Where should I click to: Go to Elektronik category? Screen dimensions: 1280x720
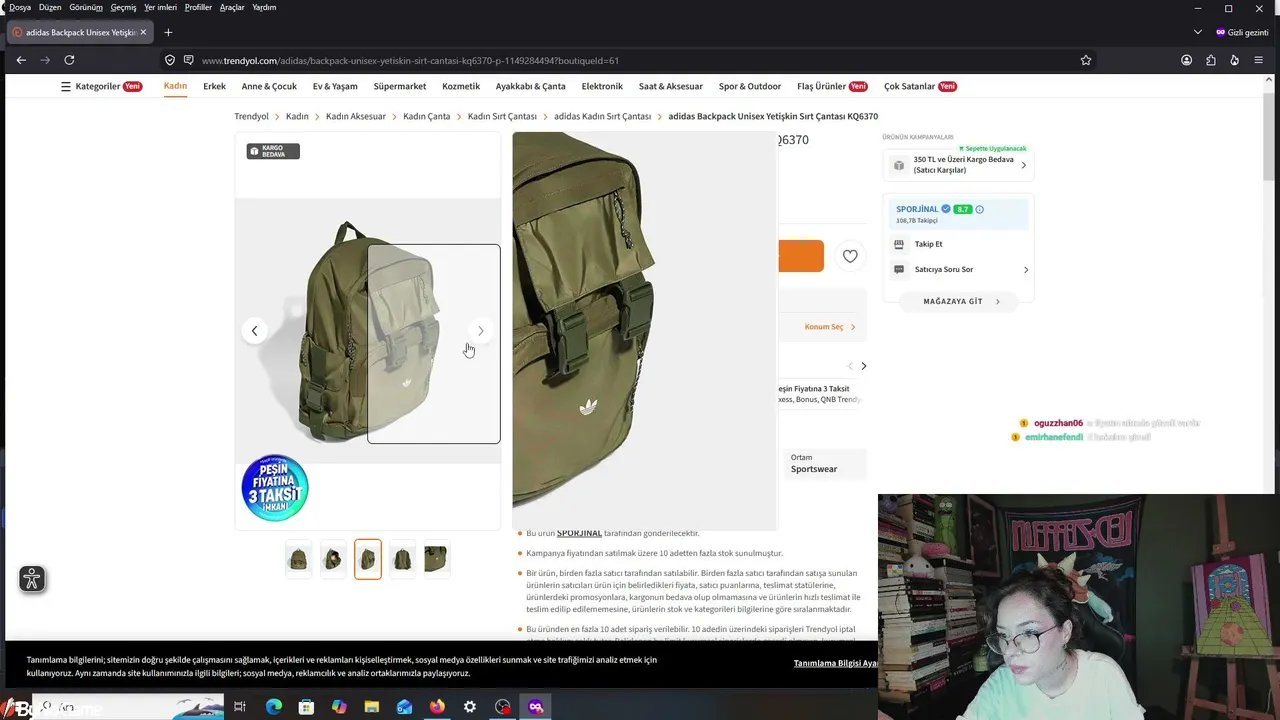tap(602, 86)
